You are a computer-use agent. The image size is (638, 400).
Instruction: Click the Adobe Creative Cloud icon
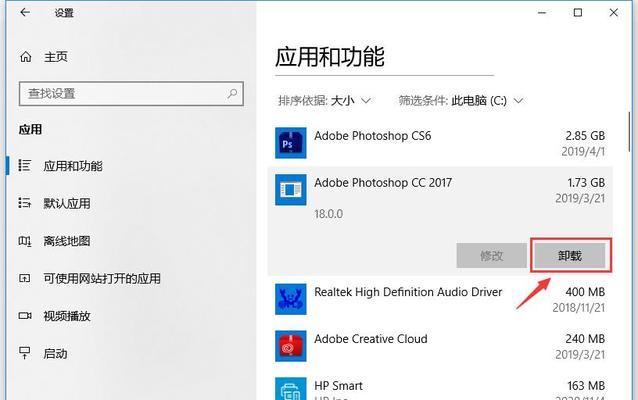tap(291, 346)
